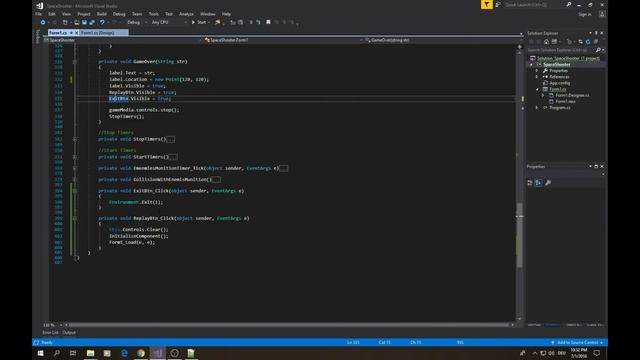This screenshot has width=640, height=360.
Task: Open Google Chrome from the taskbar
Action: 141,353
